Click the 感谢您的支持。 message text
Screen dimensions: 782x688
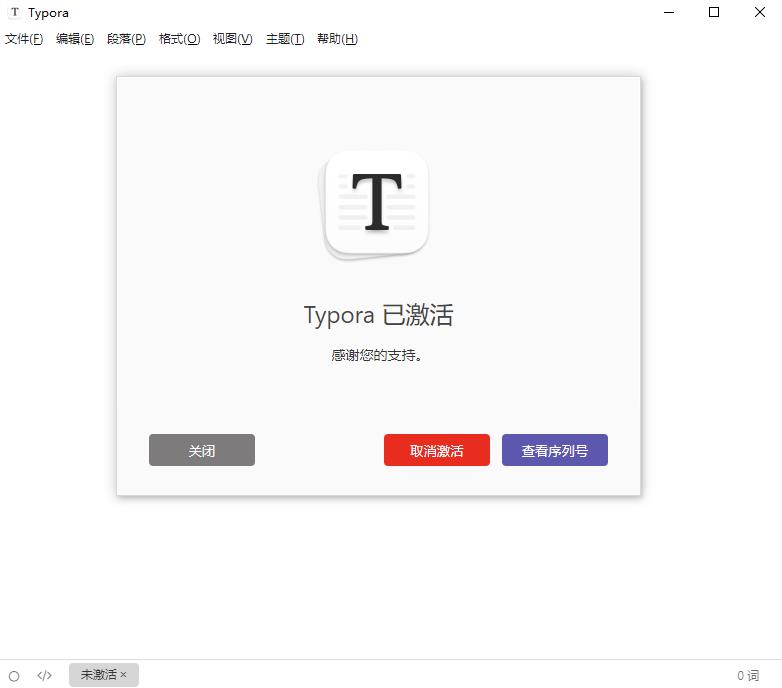[377, 355]
